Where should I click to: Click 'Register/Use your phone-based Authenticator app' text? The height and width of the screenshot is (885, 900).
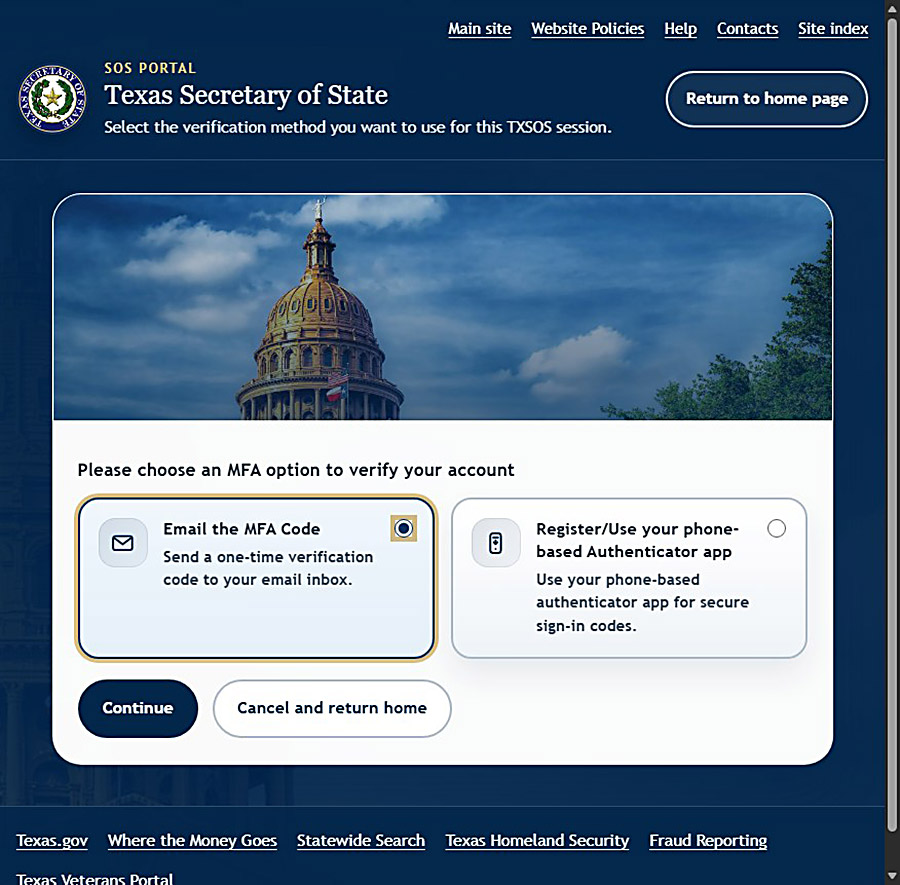(x=637, y=540)
